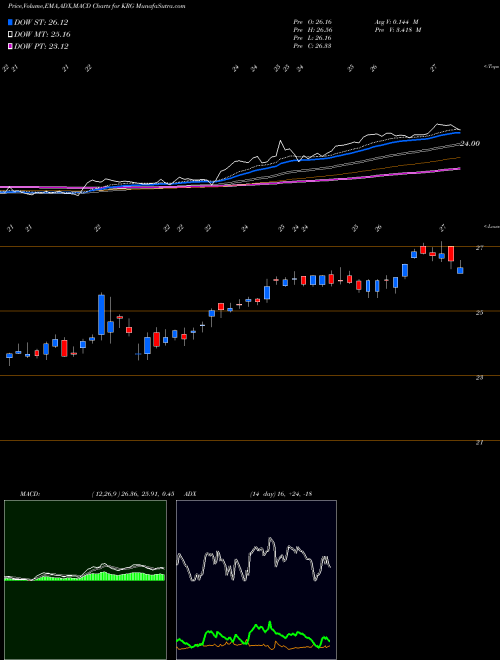Click the tall blue candlestick near price 25
The image size is (500, 660).
(x=101, y=315)
